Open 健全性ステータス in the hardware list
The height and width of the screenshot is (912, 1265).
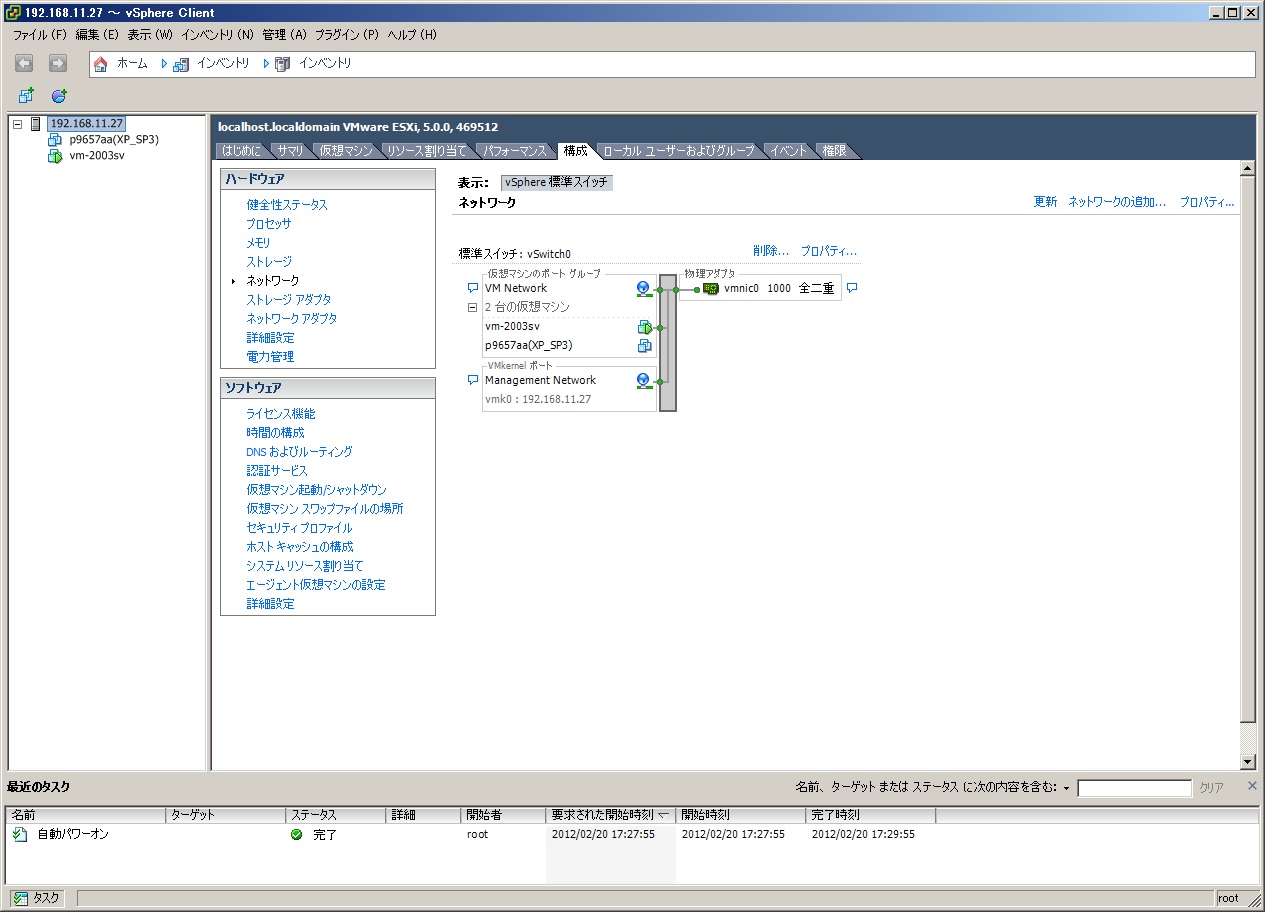[x=287, y=205]
